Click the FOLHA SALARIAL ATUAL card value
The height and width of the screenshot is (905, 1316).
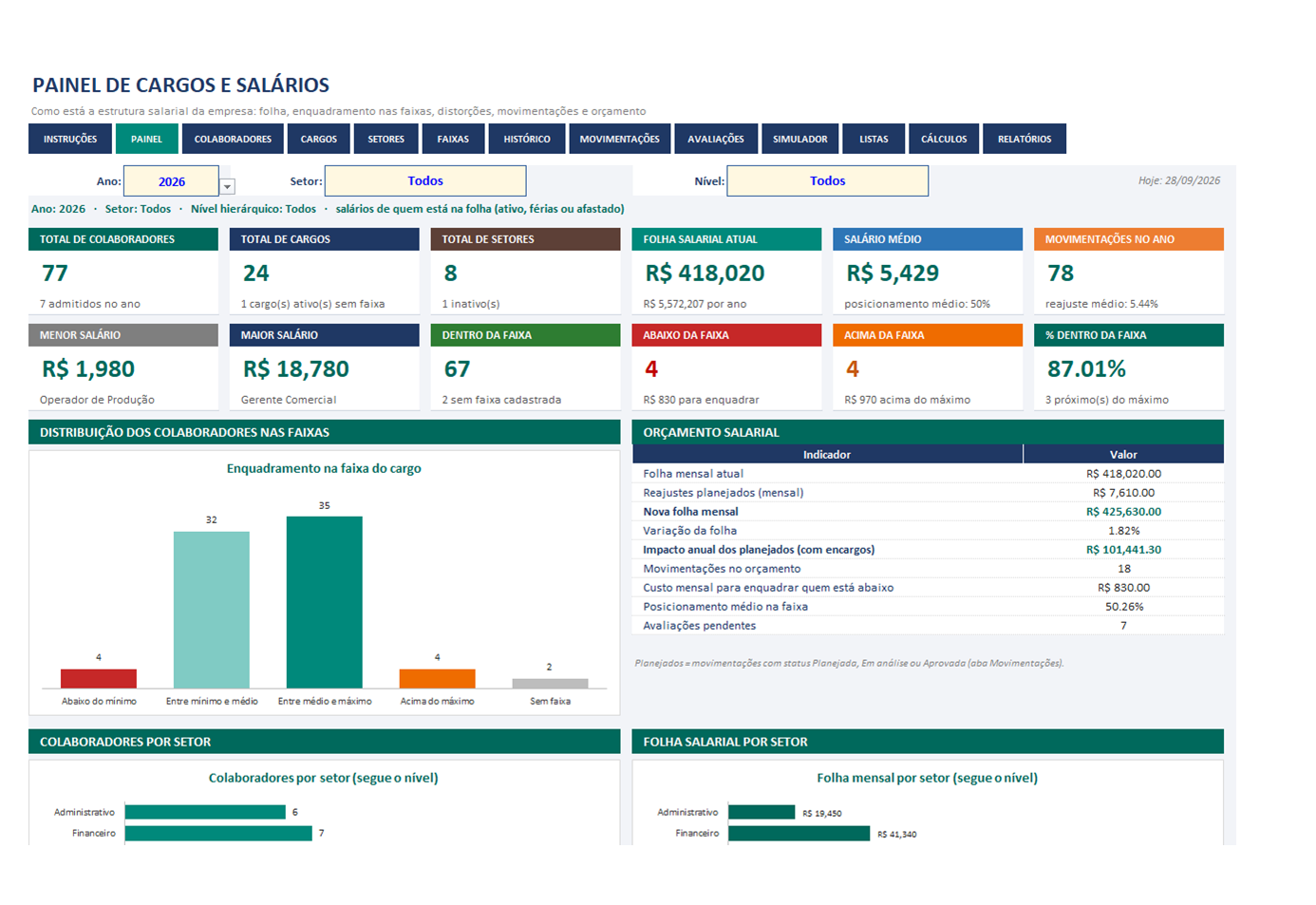coord(705,273)
